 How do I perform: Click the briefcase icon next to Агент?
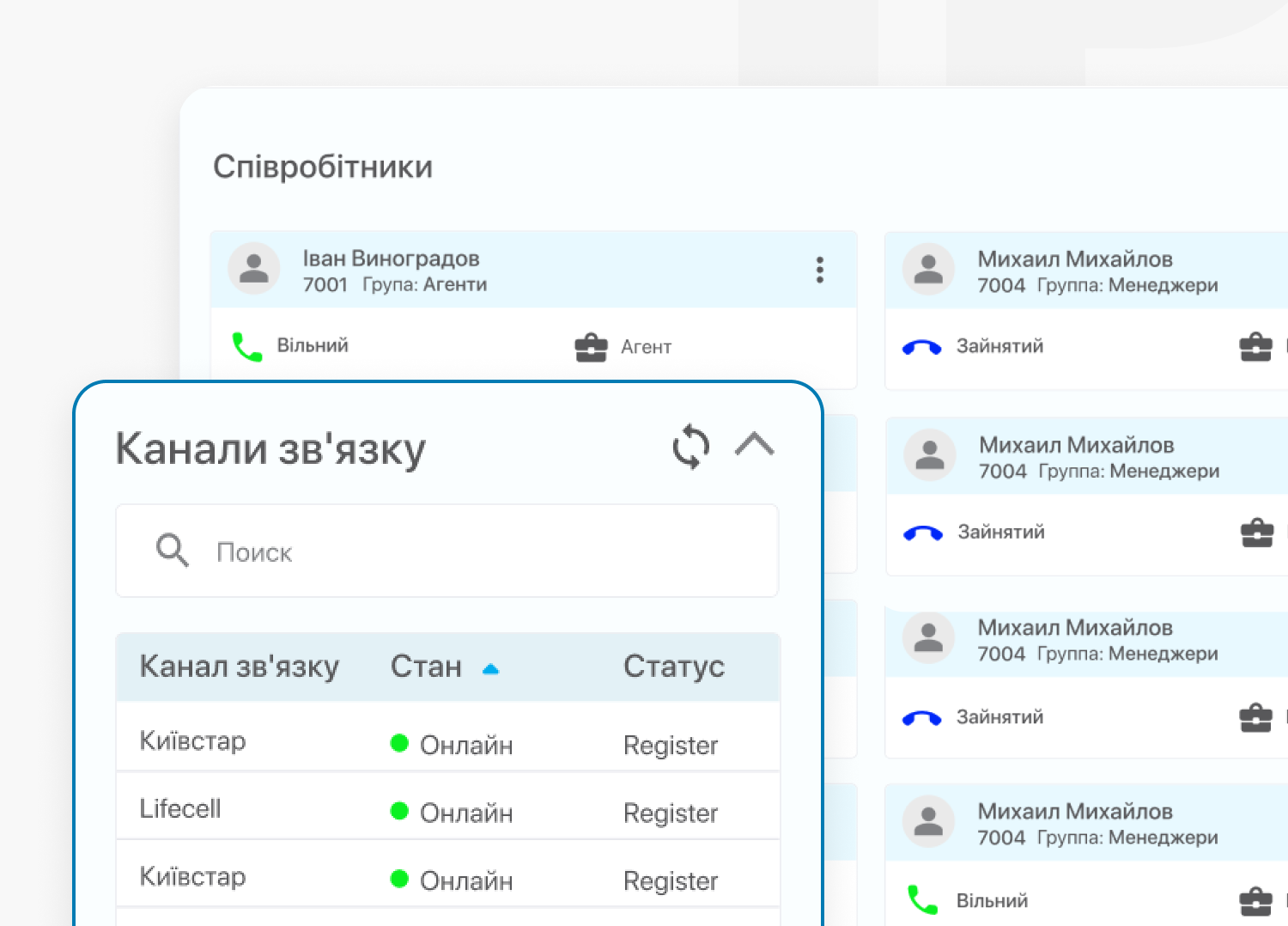click(x=591, y=347)
